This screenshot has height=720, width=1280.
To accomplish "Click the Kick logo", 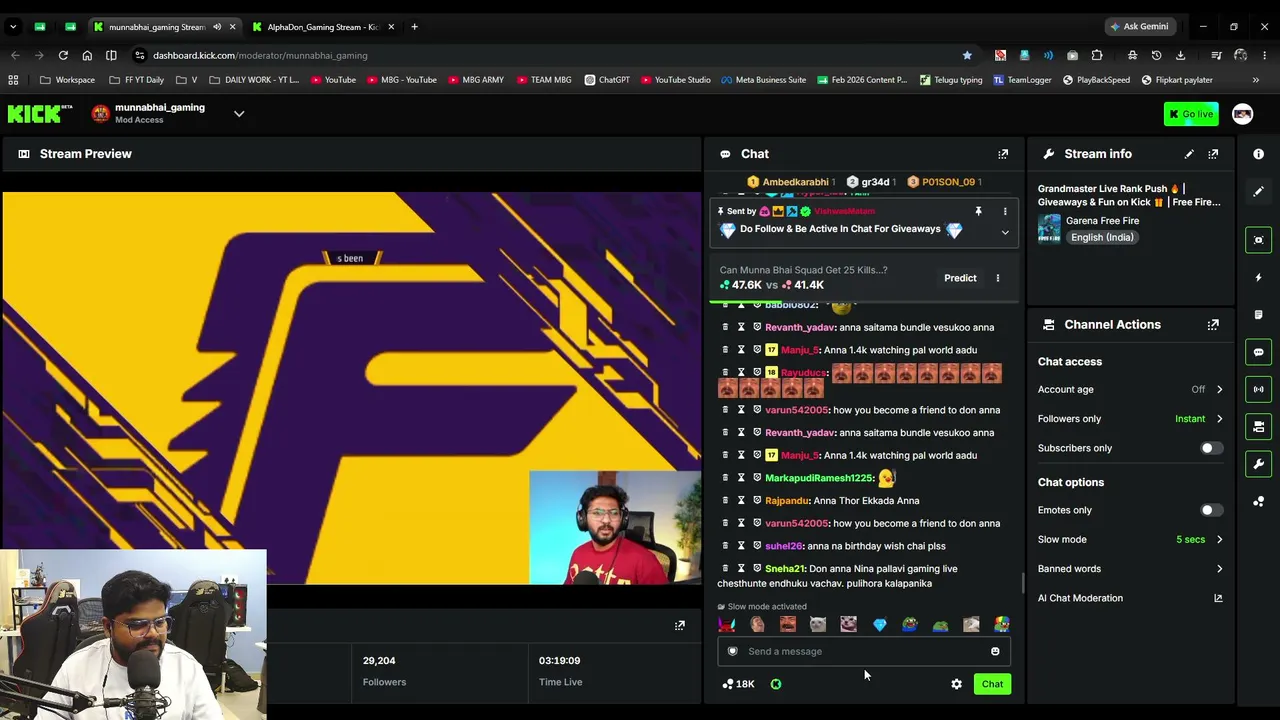I will click(40, 114).
